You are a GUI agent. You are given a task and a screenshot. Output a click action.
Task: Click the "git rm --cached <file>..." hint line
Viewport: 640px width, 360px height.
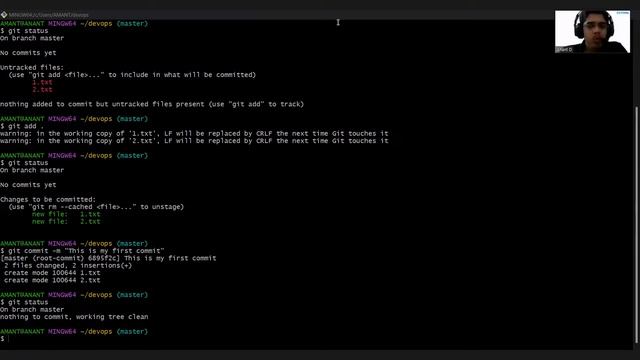click(96, 207)
